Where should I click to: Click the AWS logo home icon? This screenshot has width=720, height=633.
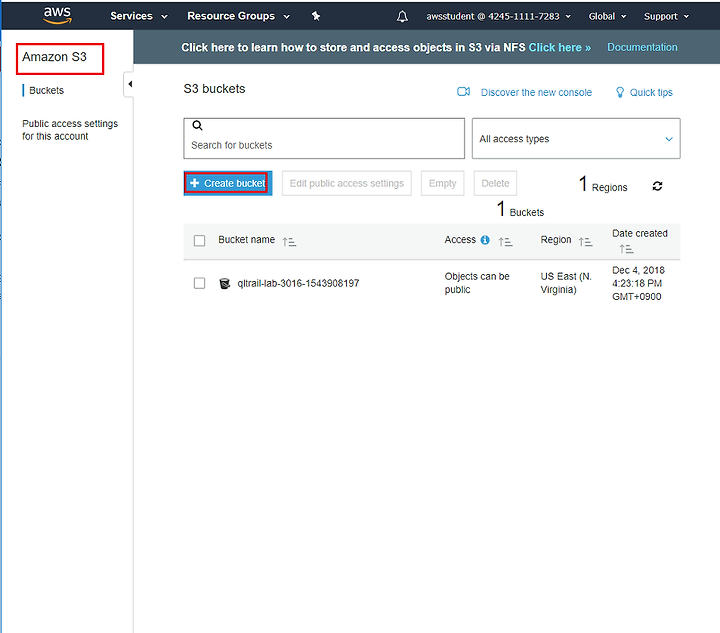(57, 16)
